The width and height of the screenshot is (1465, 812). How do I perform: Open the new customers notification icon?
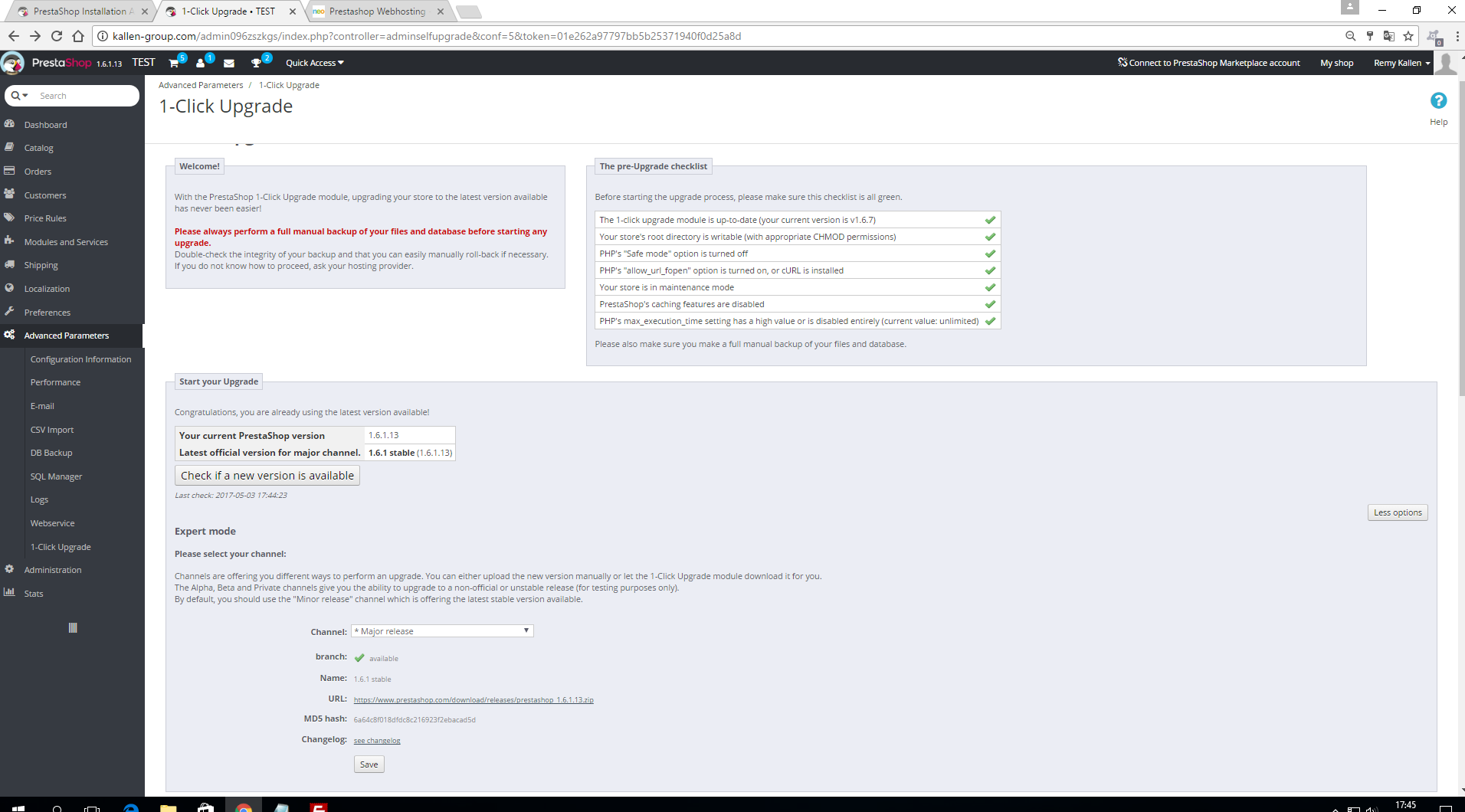[x=201, y=64]
